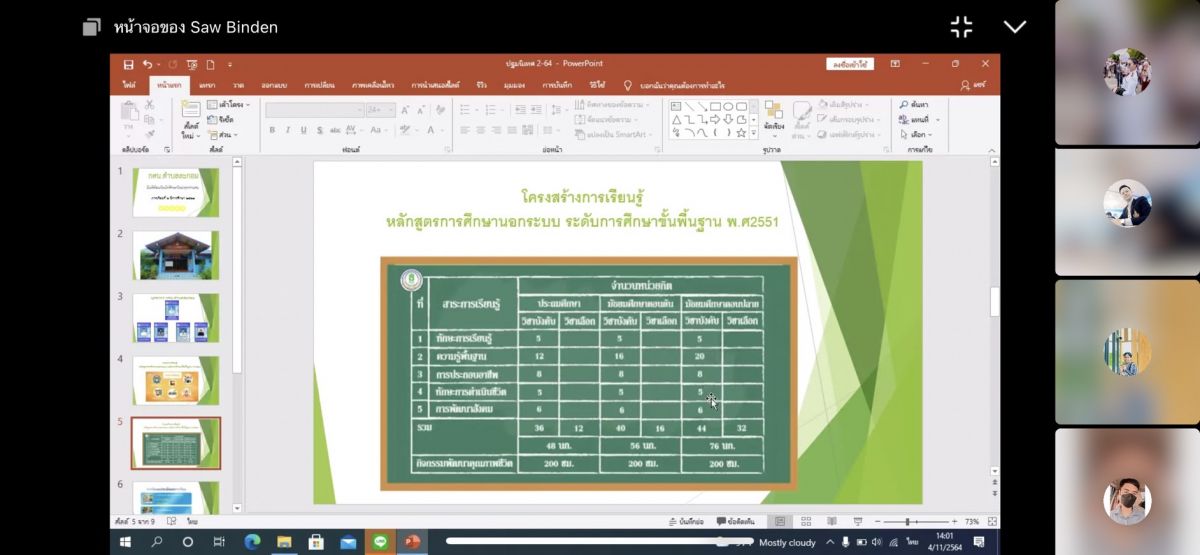This screenshot has height=555, width=1200.
Task: Adjust the zoom slider in status bar
Action: [x=909, y=522]
